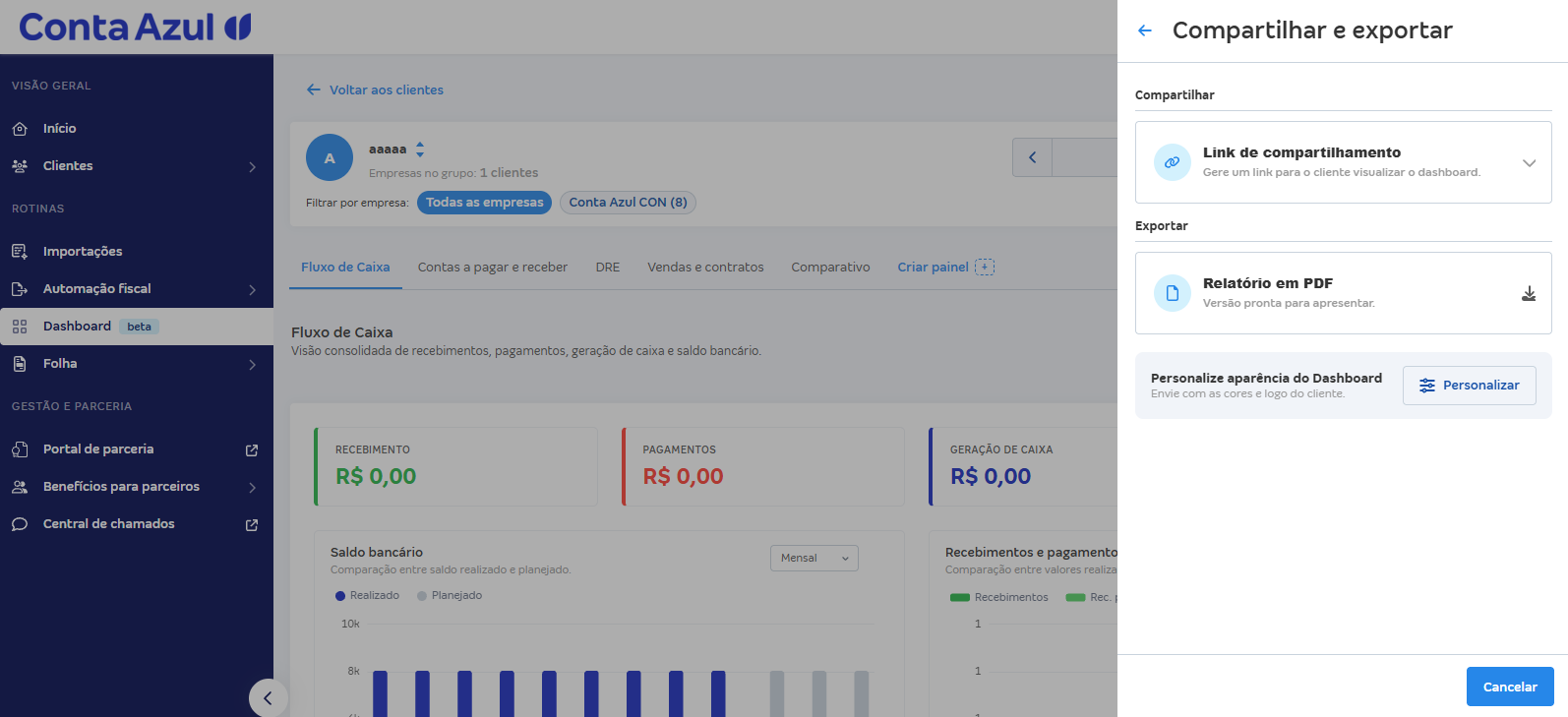Expand the Folha submenu chevron
This screenshot has height=717, width=1568.
coord(253,364)
